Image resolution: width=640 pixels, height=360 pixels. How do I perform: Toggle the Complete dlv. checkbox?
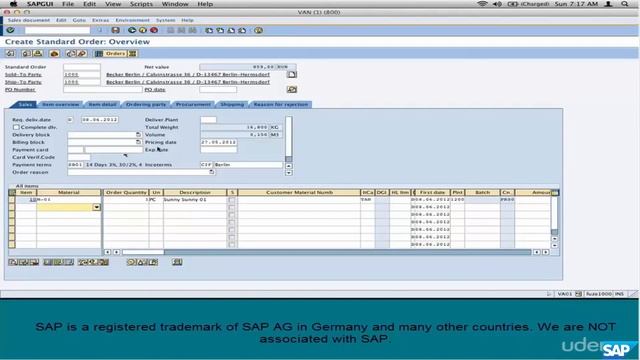coord(16,127)
